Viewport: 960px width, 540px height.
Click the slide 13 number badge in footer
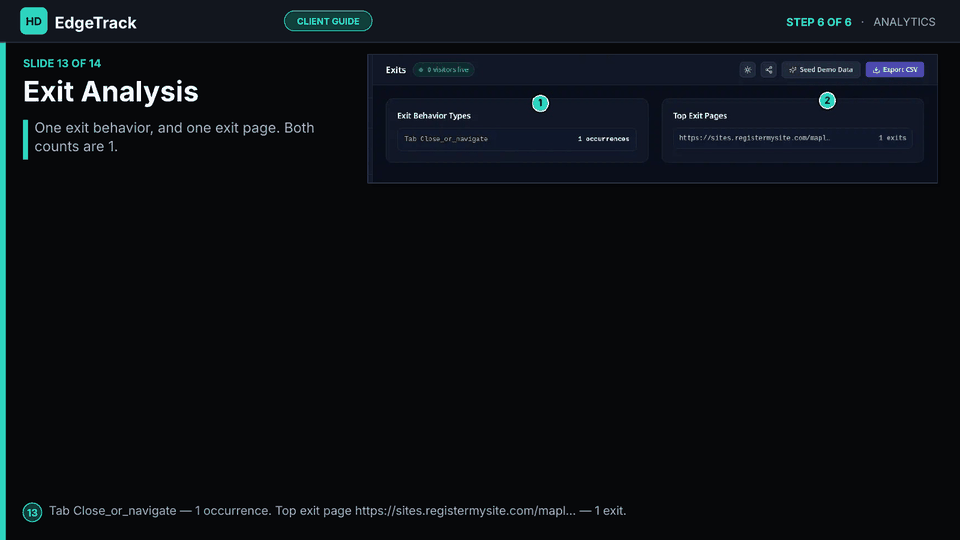pyautogui.click(x=32, y=512)
